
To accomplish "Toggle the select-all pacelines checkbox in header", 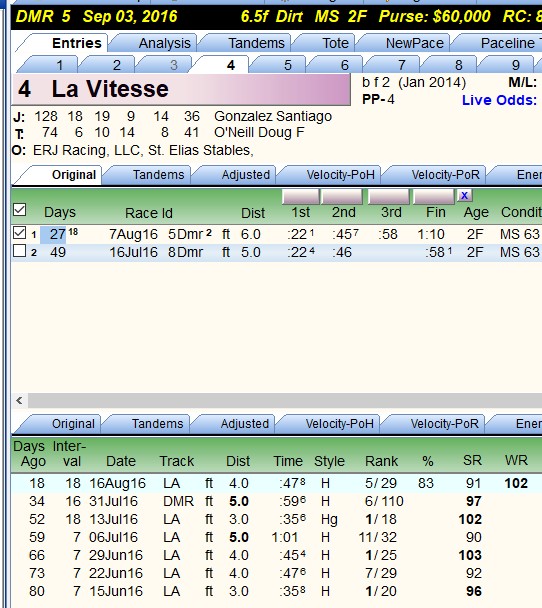I will pyautogui.click(x=19, y=210).
